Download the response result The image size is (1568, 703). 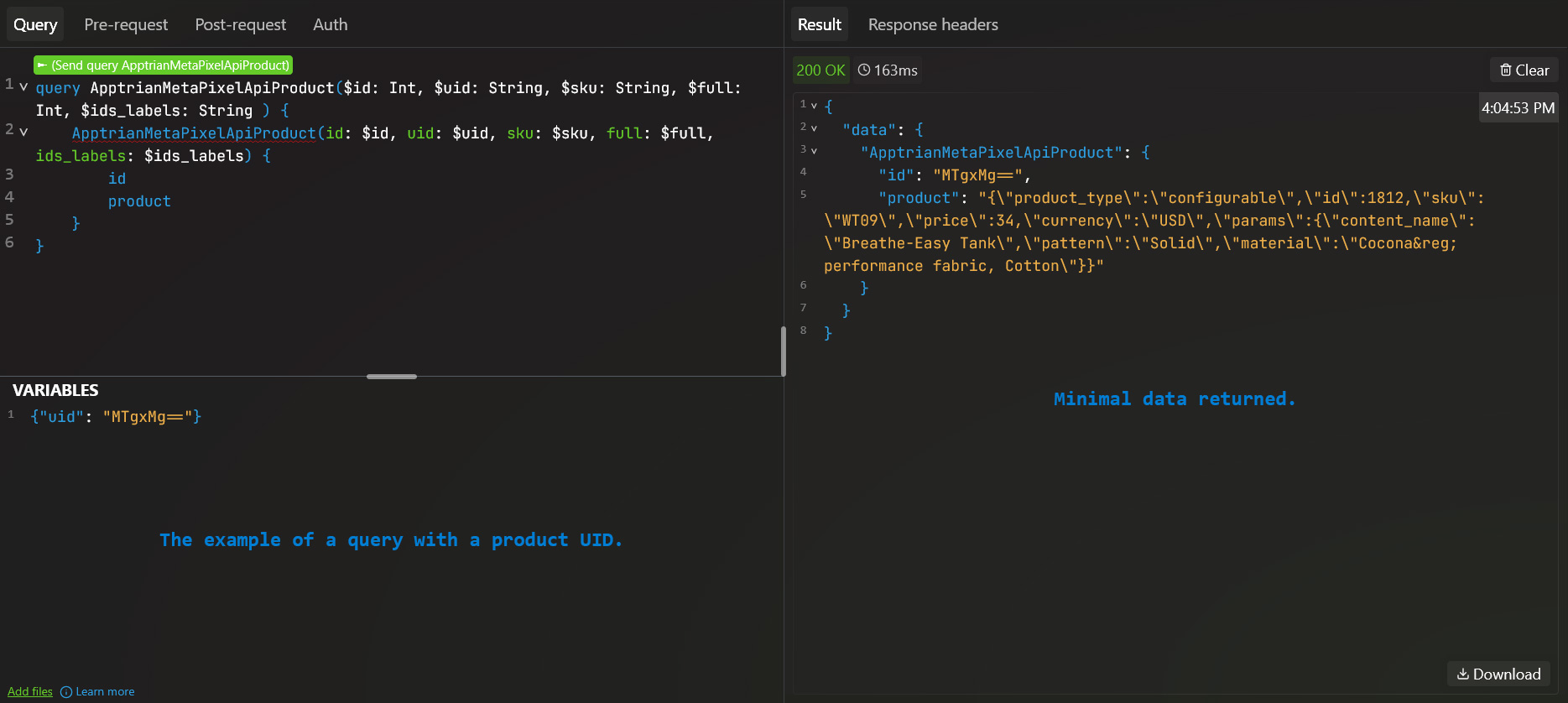click(x=1498, y=674)
